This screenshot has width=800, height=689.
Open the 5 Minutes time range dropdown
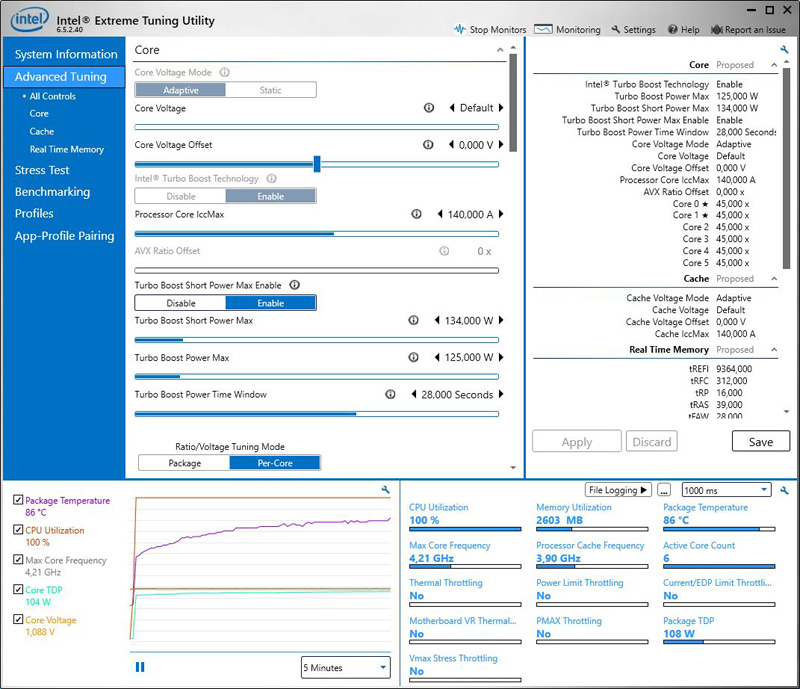[345, 668]
